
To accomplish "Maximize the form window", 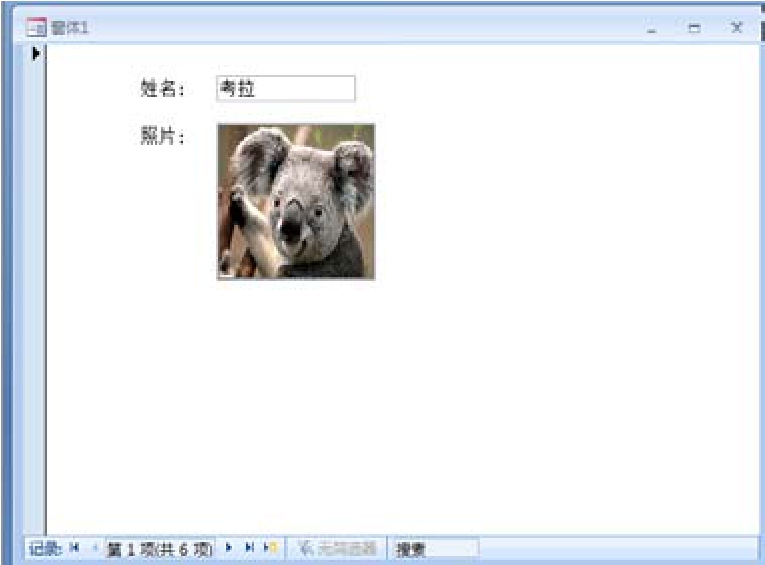I will click(x=694, y=29).
